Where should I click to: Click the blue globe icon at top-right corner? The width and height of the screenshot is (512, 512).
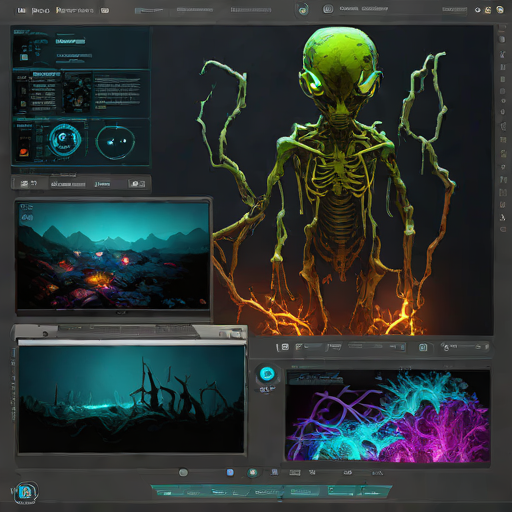[x=500, y=10]
